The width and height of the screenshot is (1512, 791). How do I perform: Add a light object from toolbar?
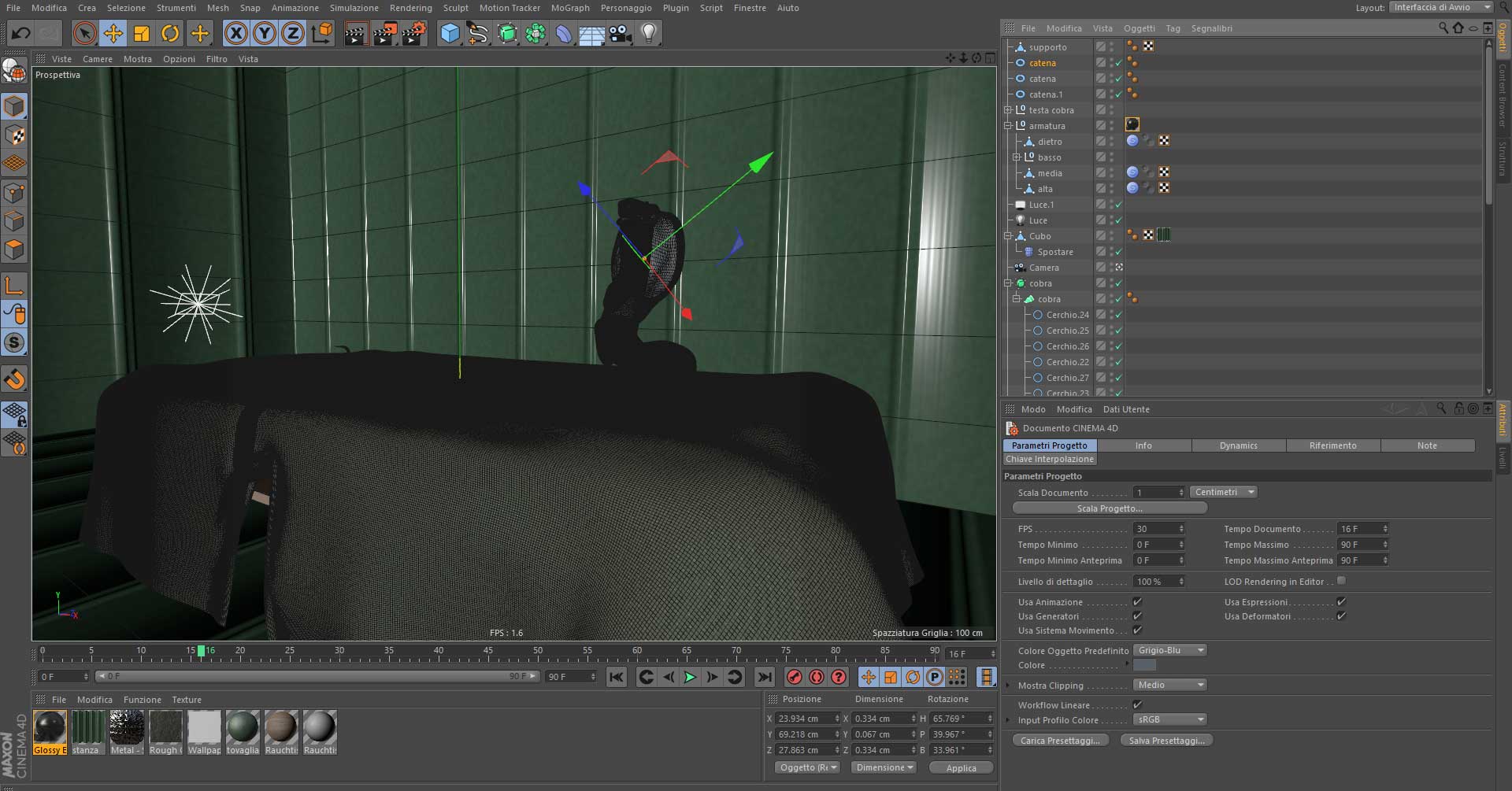[x=648, y=33]
